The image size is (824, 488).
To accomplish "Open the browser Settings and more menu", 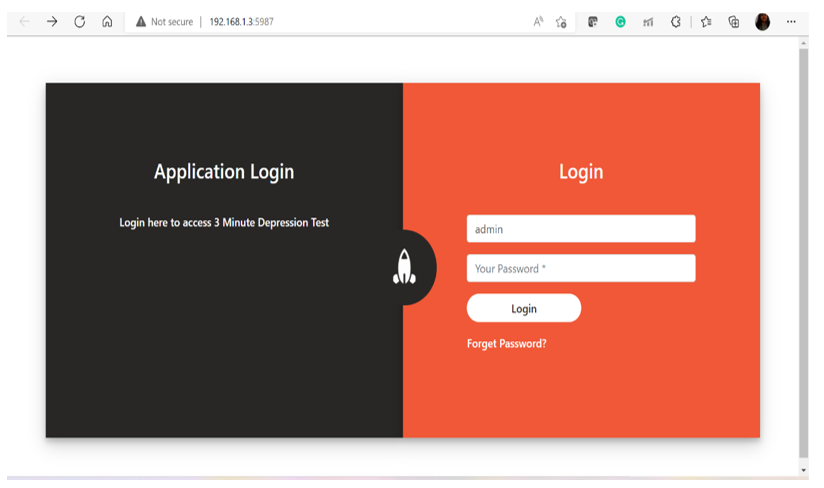I will point(792,21).
